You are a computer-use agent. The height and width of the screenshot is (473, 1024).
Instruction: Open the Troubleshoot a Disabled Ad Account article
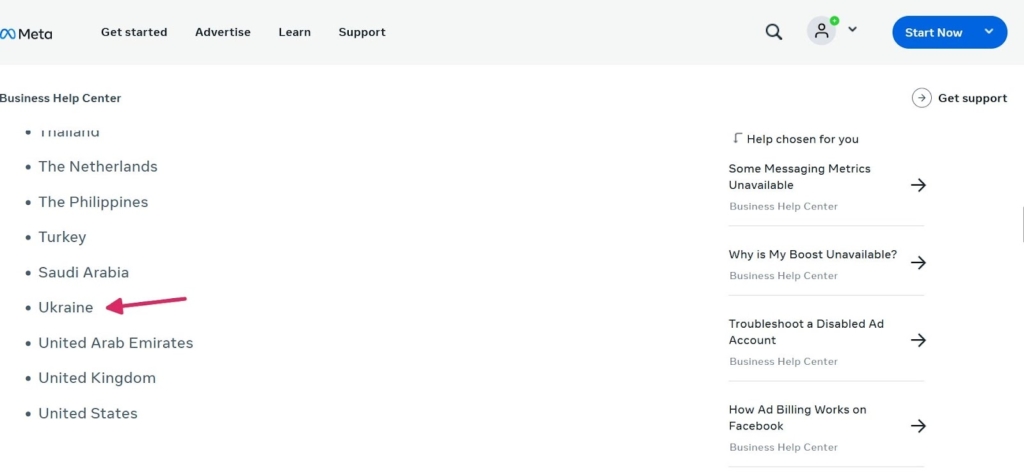click(806, 332)
